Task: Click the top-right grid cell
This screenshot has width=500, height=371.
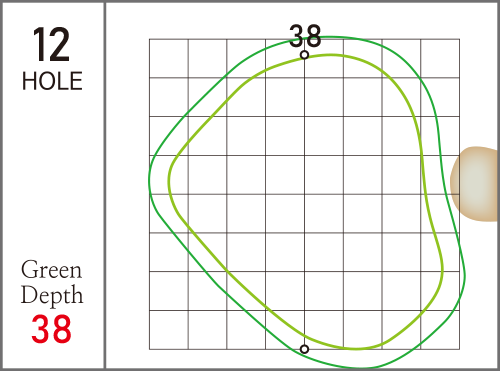Action: point(440,58)
